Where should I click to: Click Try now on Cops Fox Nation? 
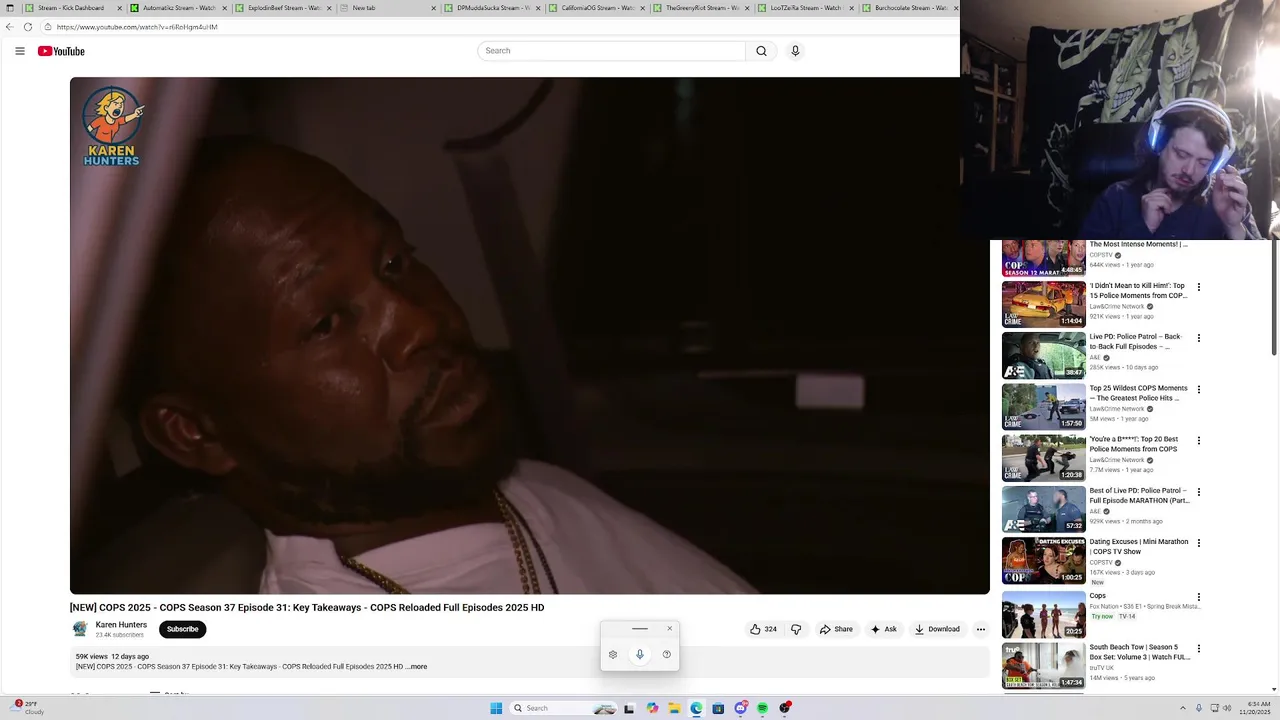pos(1101,616)
